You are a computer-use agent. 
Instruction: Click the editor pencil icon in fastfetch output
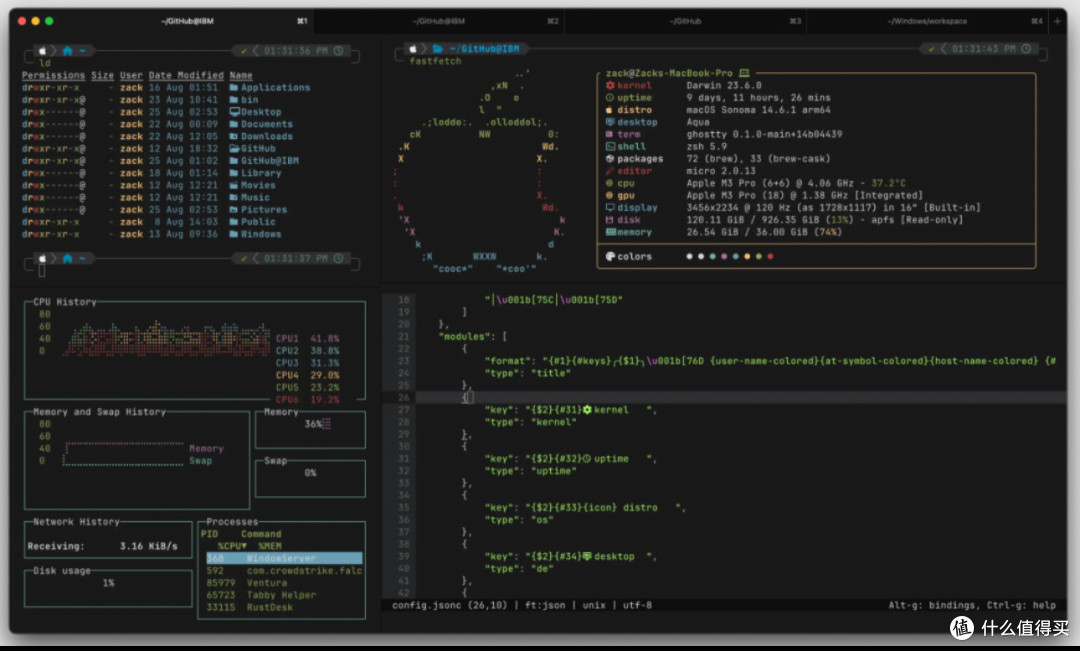pyautogui.click(x=610, y=171)
